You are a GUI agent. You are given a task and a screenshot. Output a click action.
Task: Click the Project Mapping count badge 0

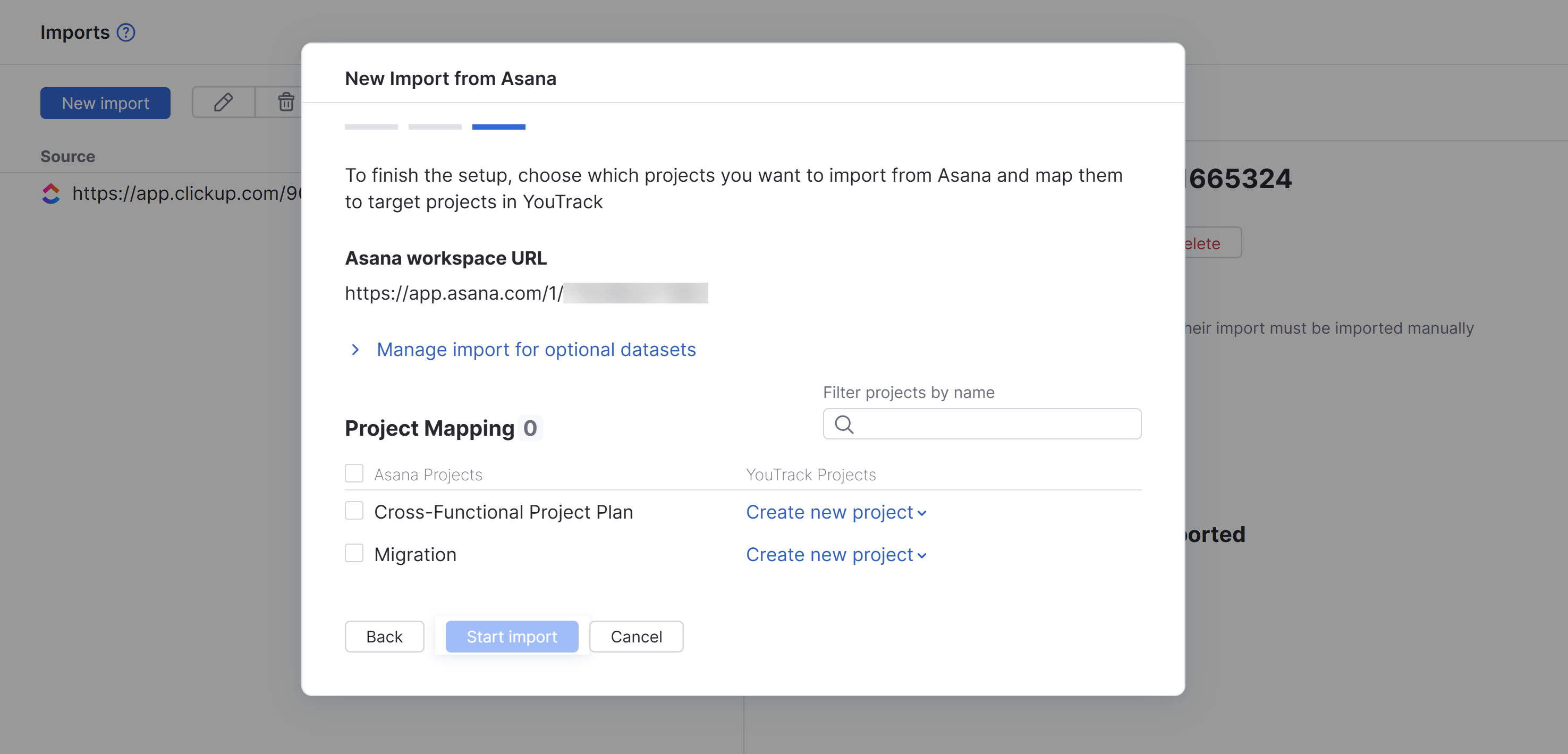pos(530,428)
